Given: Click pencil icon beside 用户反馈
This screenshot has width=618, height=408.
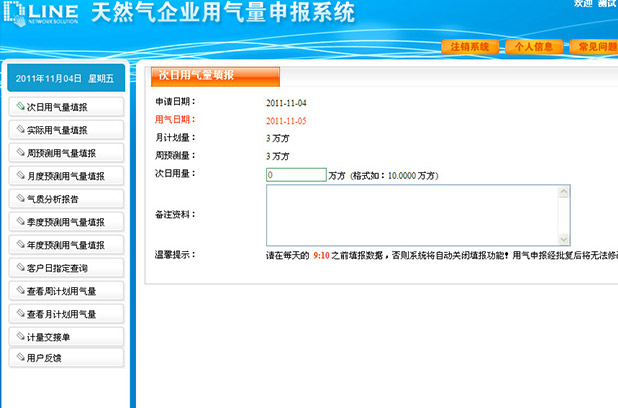Looking at the screenshot, I should (x=19, y=357).
